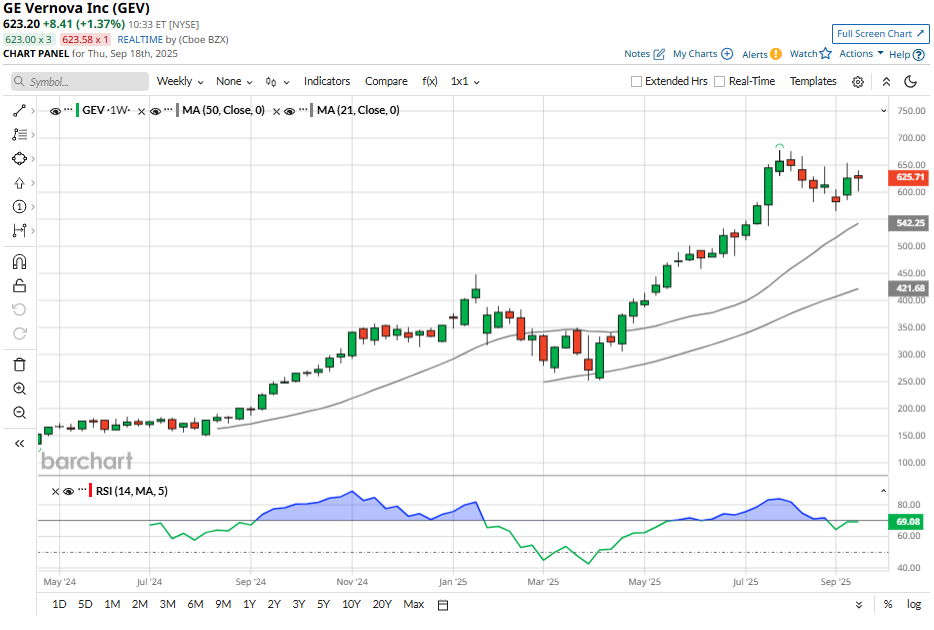
Task: Open the Weekly period dropdown
Action: [180, 82]
